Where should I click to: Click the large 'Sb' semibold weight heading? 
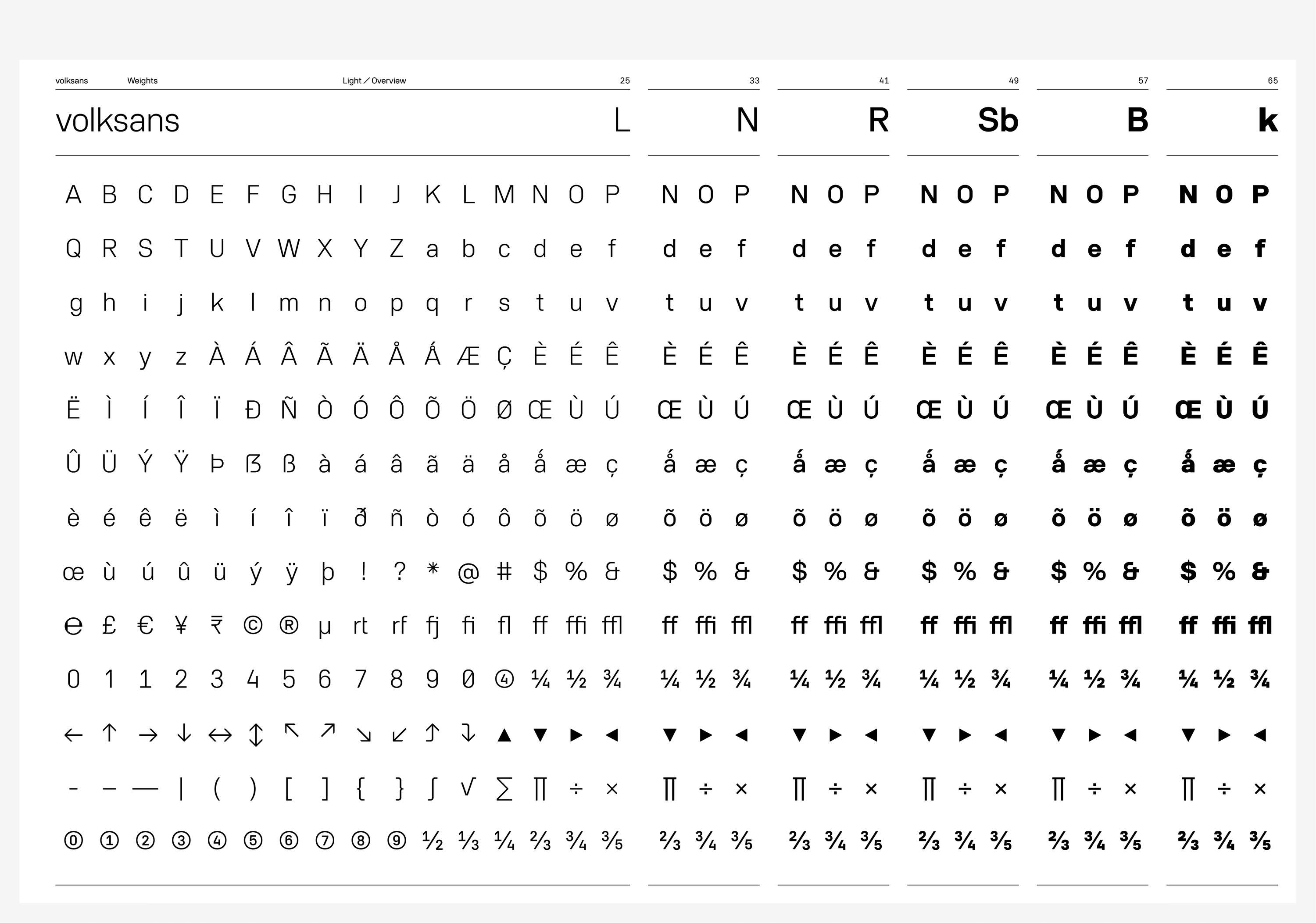(x=998, y=120)
